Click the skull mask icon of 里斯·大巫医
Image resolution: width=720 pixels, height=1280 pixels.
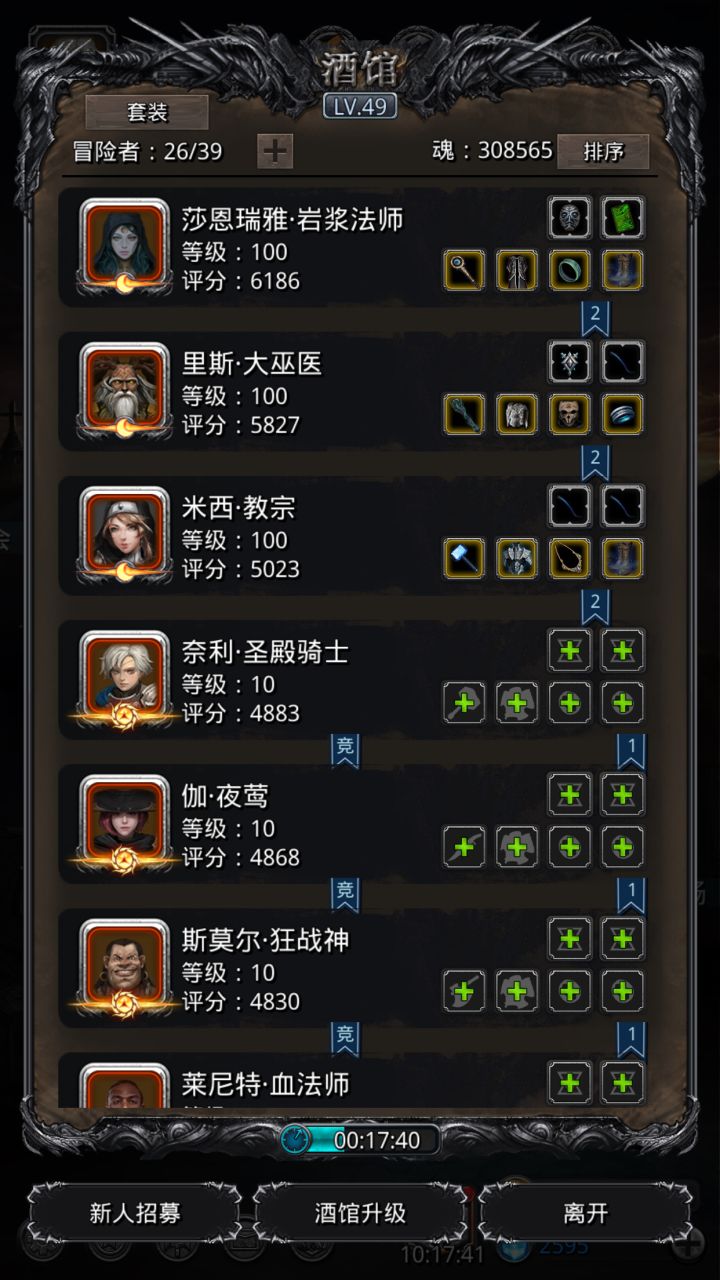point(570,414)
